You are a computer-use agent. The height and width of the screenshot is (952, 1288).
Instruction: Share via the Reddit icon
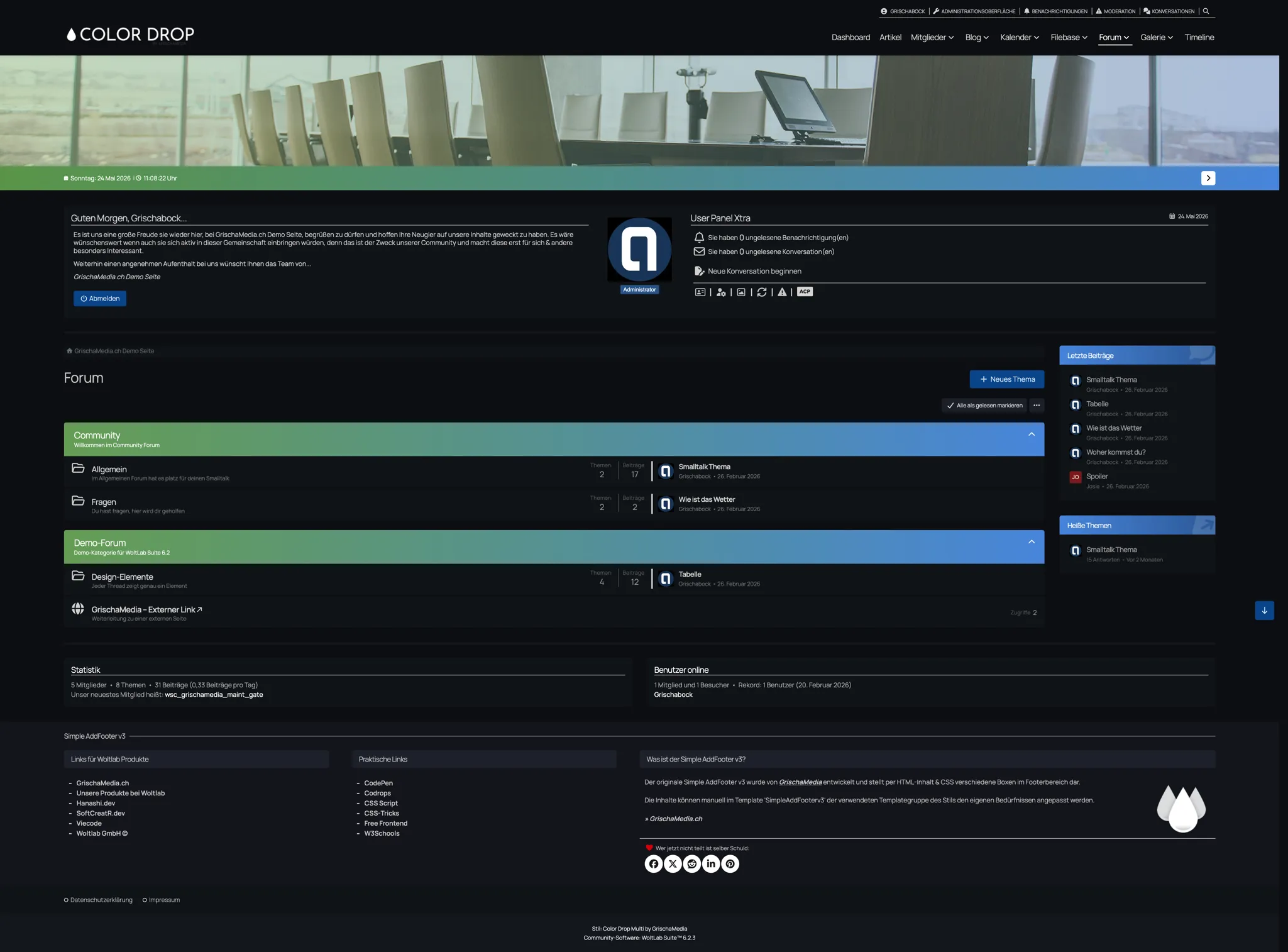692,864
